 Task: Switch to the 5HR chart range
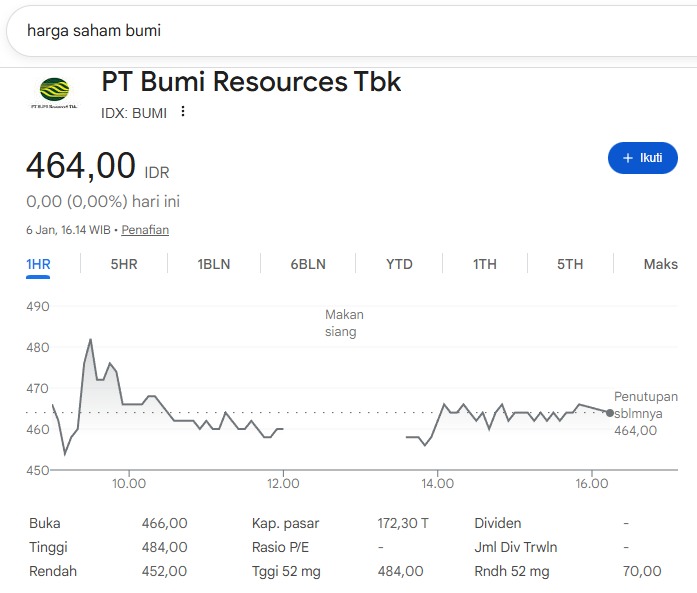(123, 264)
